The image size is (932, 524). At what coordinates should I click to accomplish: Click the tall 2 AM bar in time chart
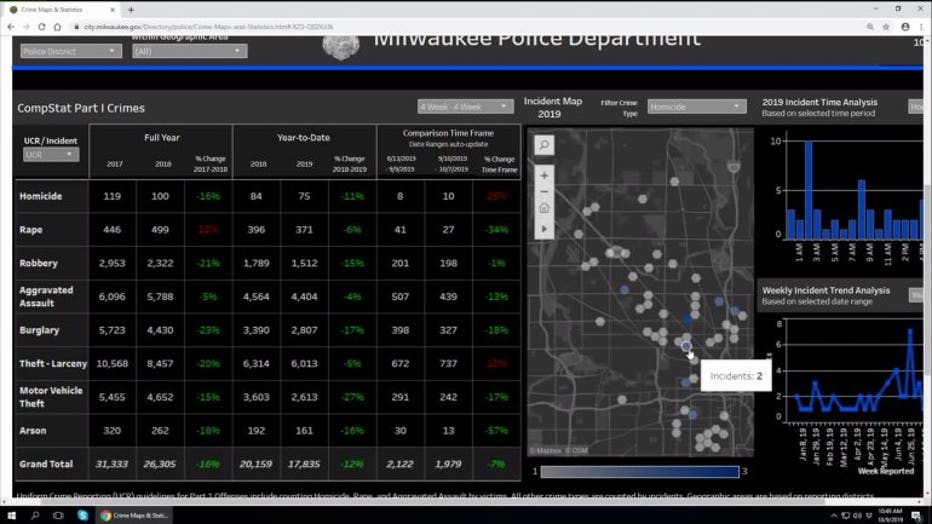(x=808, y=190)
